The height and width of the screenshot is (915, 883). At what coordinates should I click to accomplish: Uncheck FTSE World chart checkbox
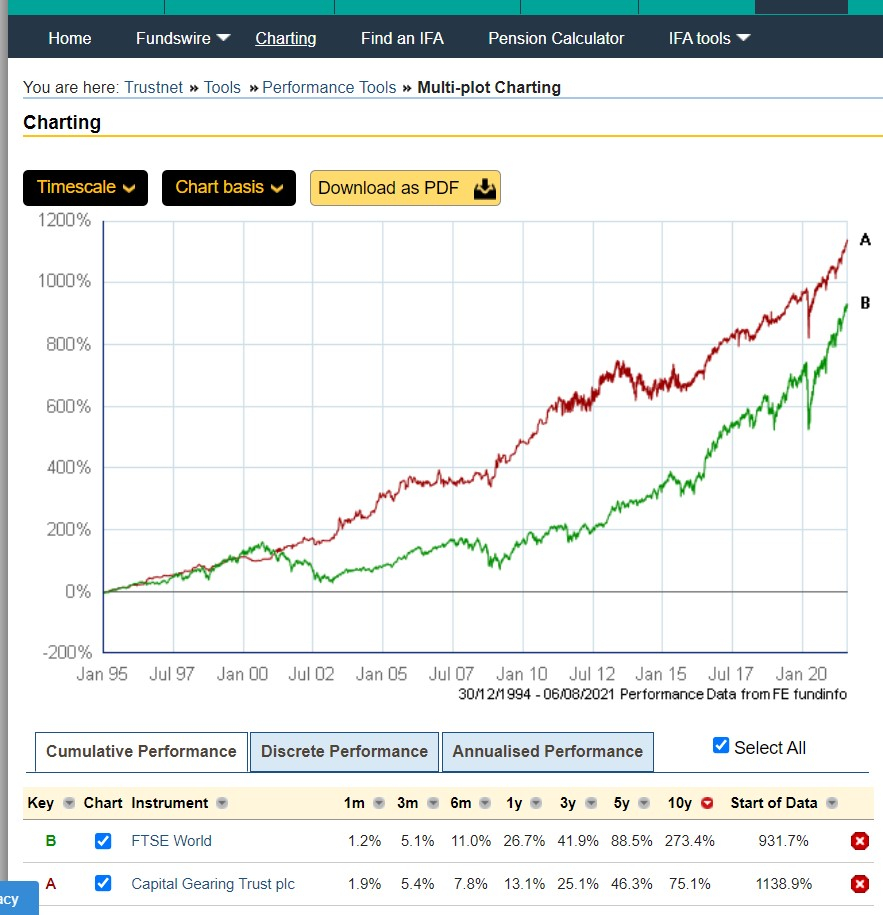click(x=103, y=841)
